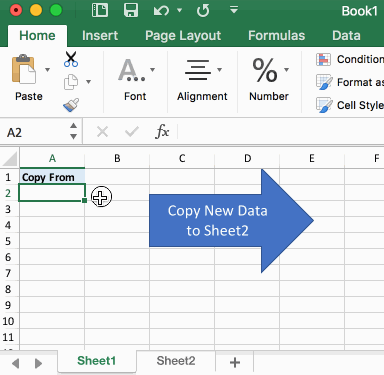Screen dimensions: 384x375
Task: Open the Undo history dropdown arrow
Action: pos(179,10)
